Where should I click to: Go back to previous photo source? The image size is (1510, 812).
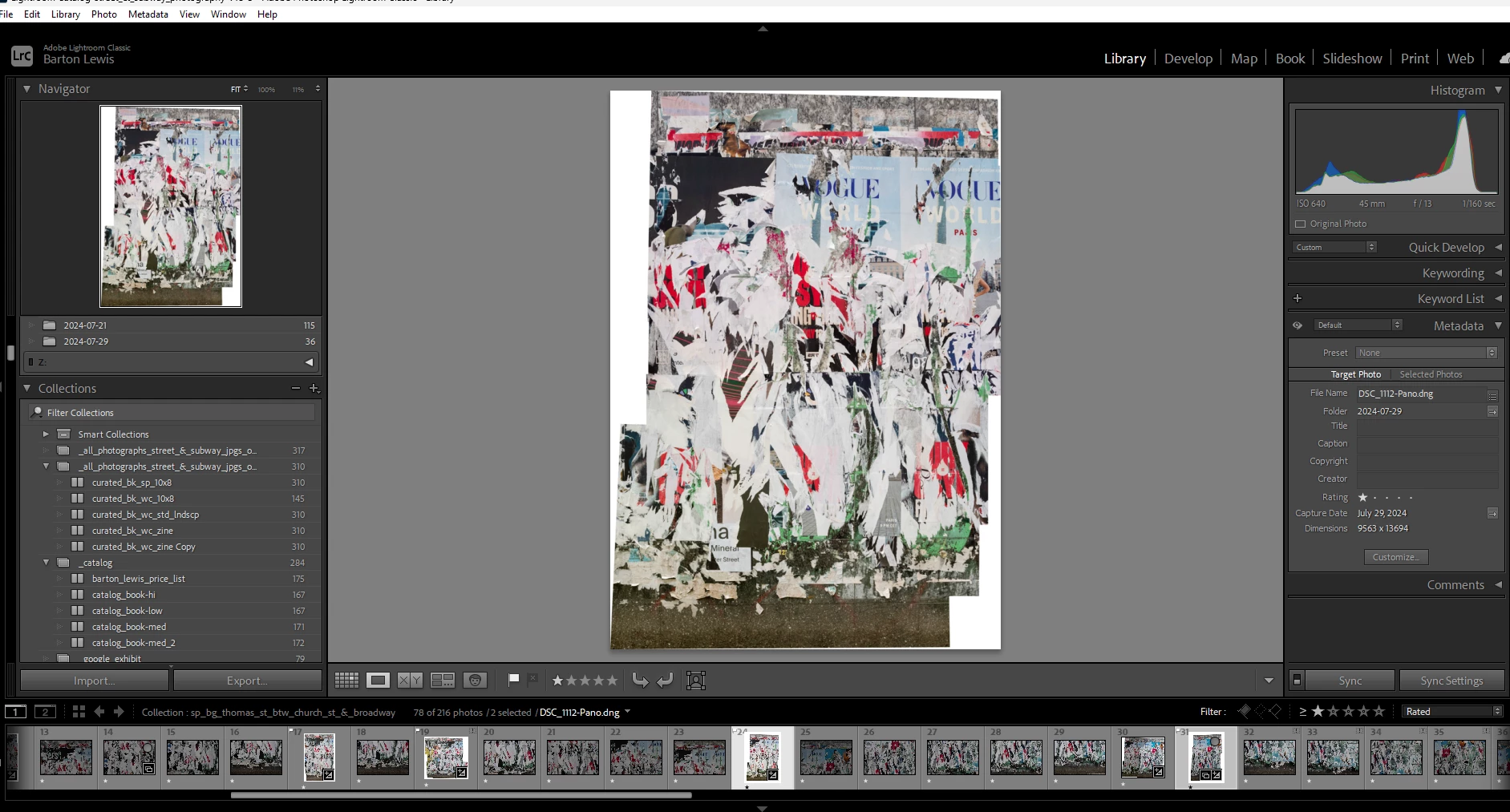99,712
